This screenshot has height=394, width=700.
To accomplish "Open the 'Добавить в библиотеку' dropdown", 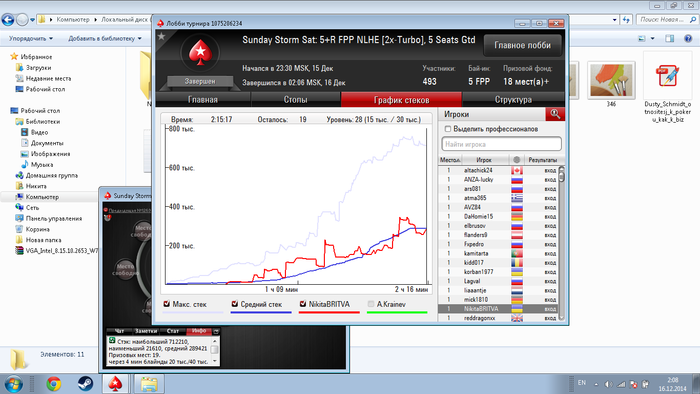I will [105, 38].
